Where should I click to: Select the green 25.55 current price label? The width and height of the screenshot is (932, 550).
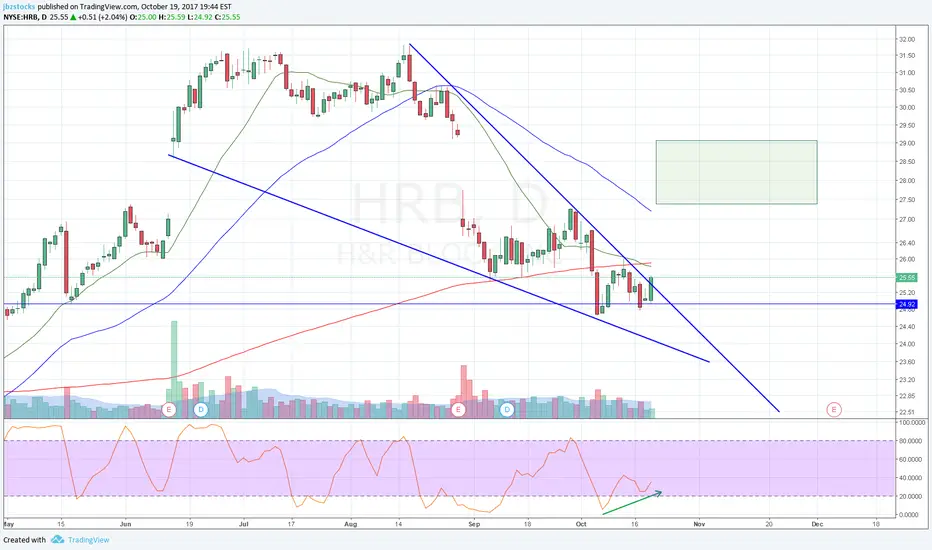906,278
